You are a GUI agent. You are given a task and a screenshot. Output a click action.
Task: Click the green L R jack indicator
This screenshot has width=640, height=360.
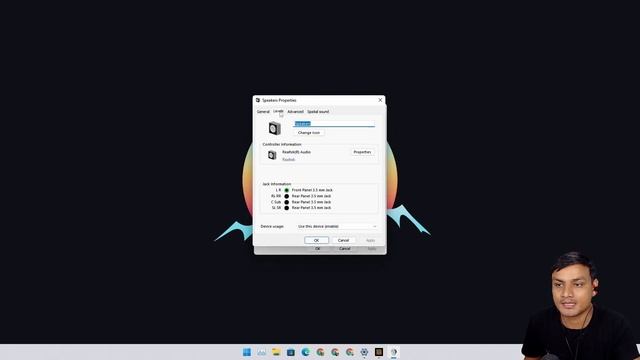coord(287,190)
